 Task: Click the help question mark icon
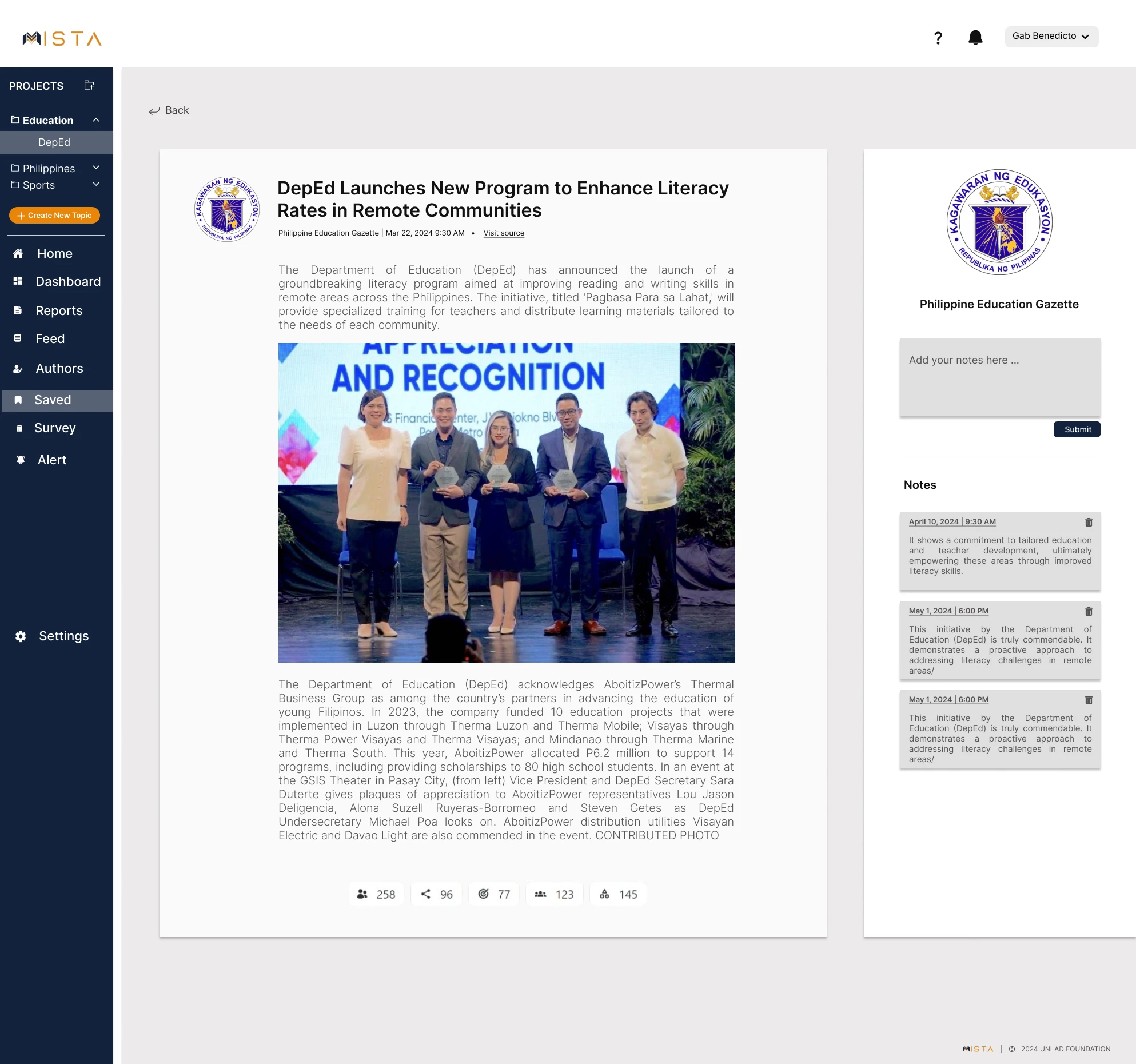click(938, 38)
